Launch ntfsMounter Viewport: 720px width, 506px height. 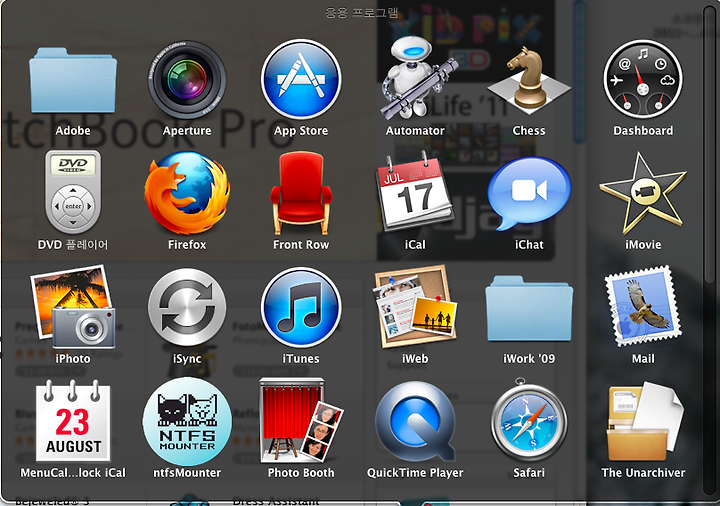(x=187, y=422)
